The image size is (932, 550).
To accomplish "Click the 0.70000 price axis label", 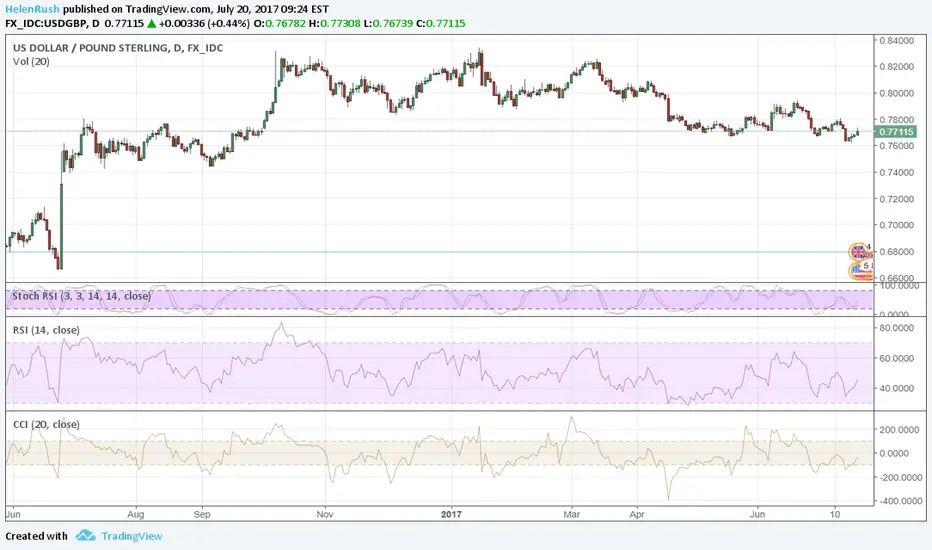I will click(896, 225).
